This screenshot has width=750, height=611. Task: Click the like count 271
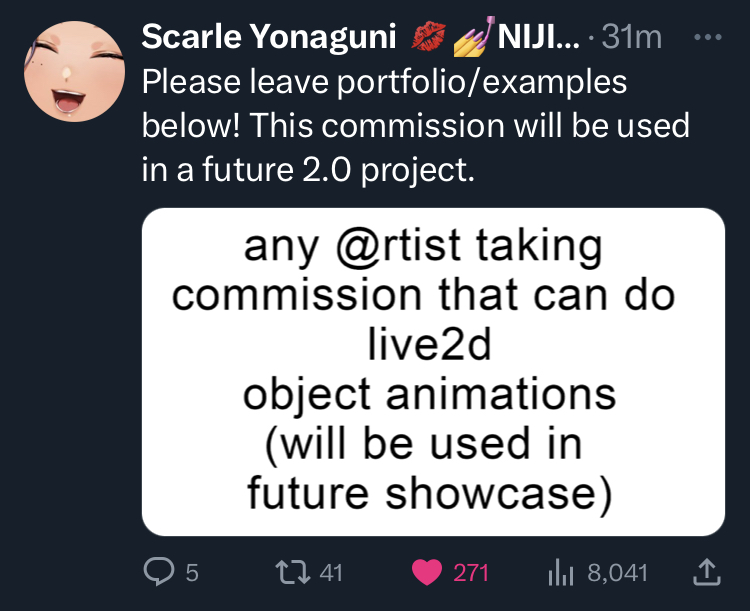[471, 573]
